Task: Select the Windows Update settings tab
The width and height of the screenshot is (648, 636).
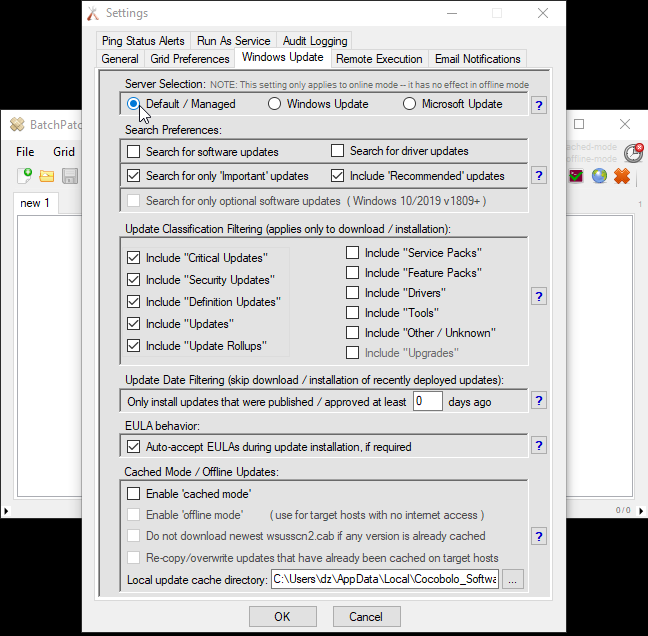Action: pos(283,57)
